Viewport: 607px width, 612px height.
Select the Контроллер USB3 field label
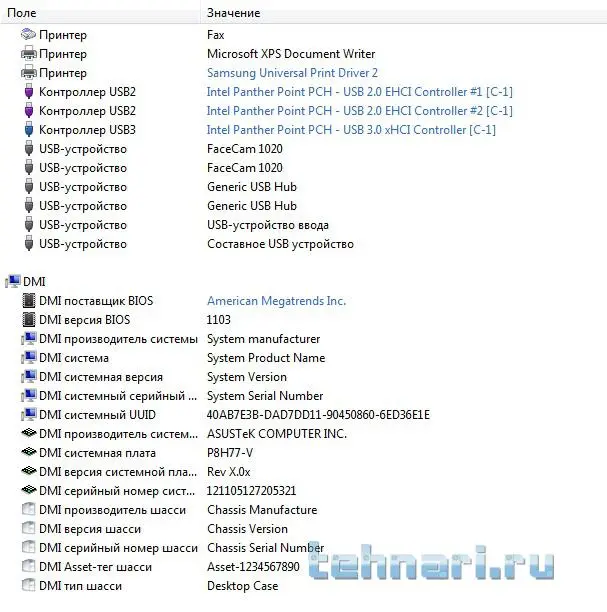click(x=87, y=130)
